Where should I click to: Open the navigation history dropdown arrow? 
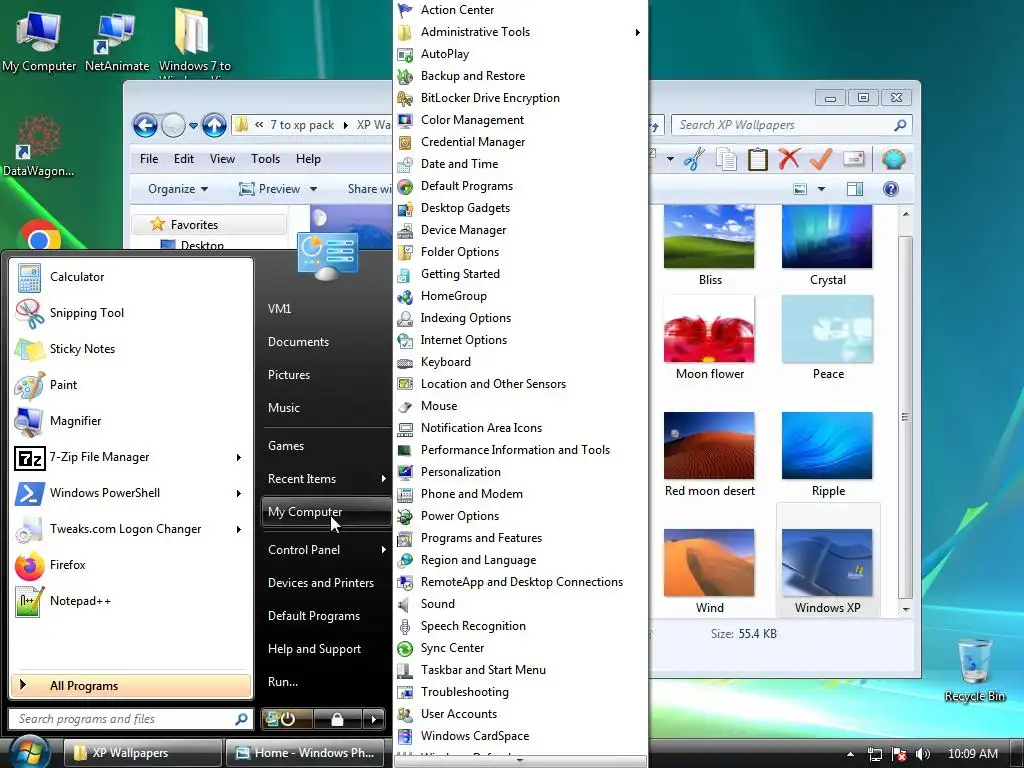point(193,125)
